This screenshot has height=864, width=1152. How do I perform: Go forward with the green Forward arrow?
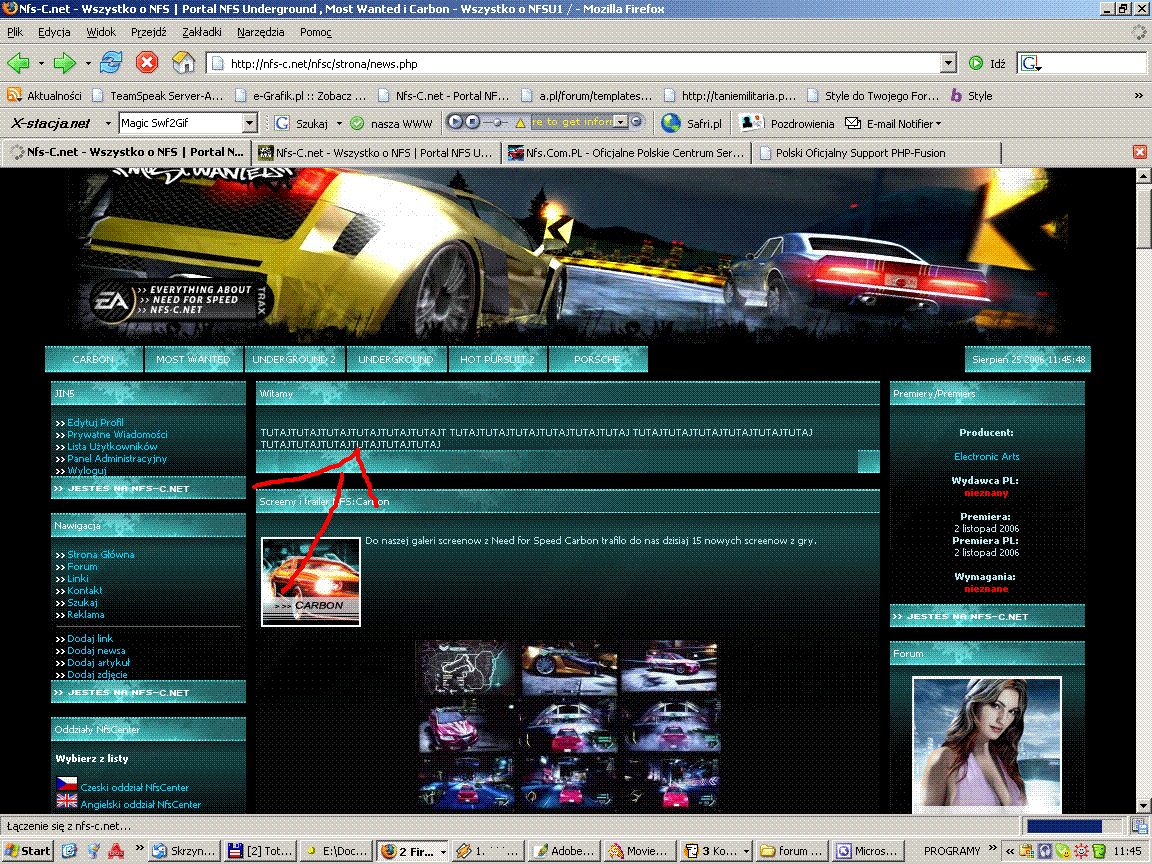click(x=65, y=63)
